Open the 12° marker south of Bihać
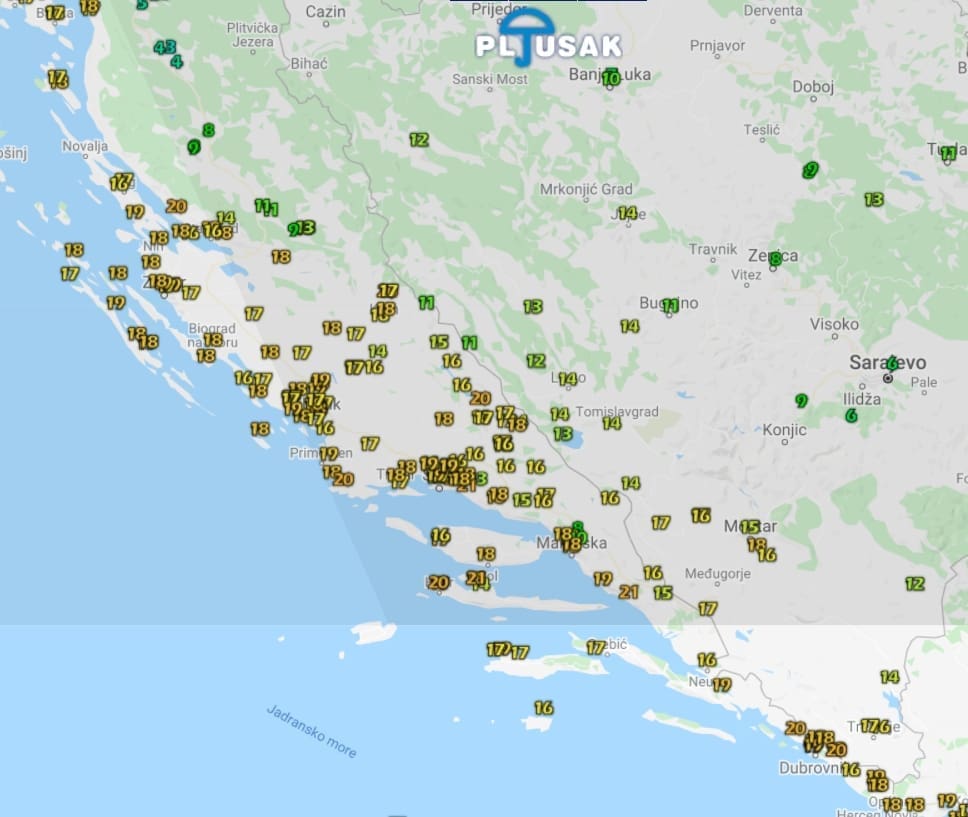The image size is (968, 817). tap(419, 140)
